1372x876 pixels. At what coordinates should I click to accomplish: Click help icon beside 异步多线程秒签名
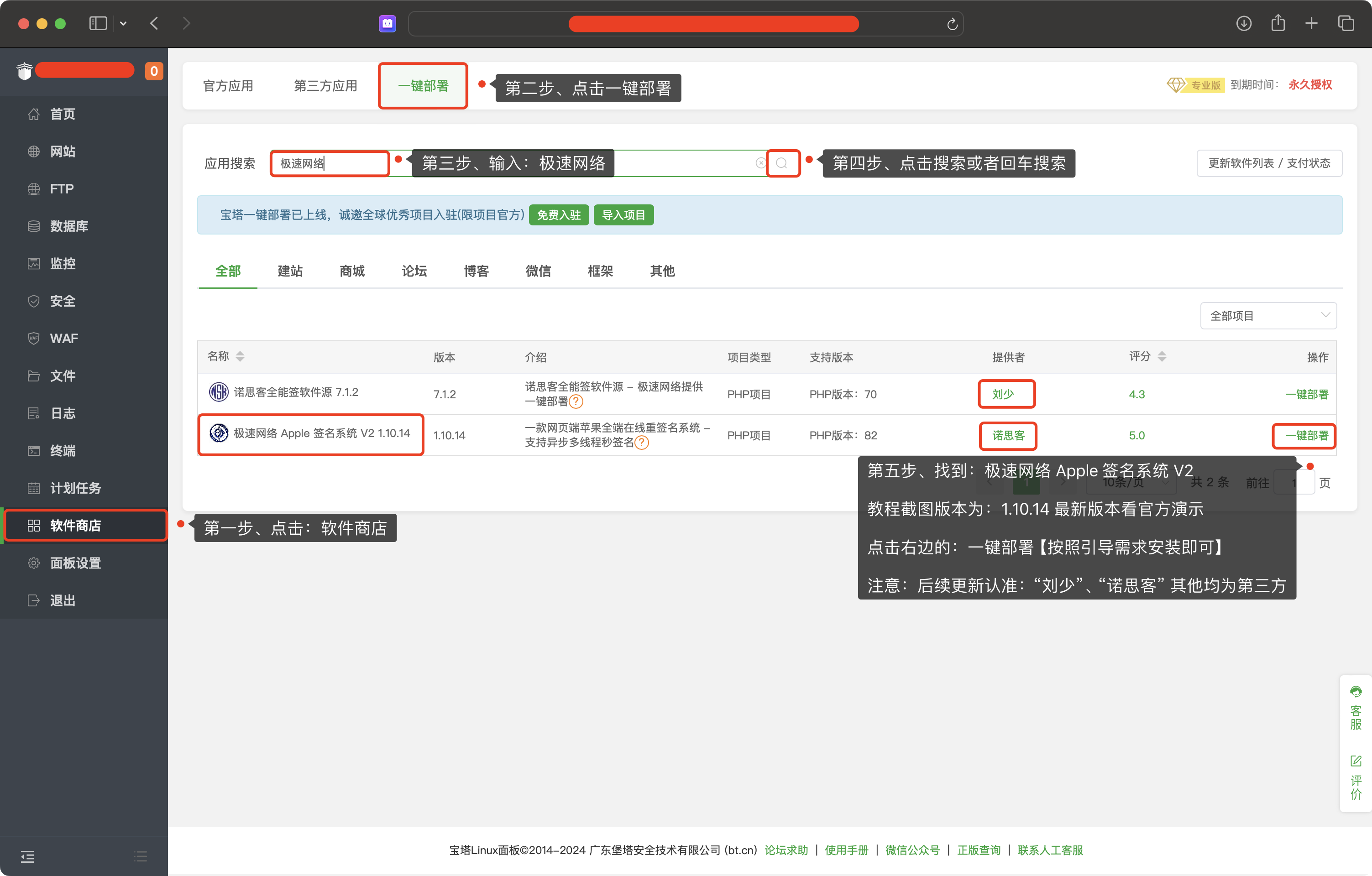(642, 443)
